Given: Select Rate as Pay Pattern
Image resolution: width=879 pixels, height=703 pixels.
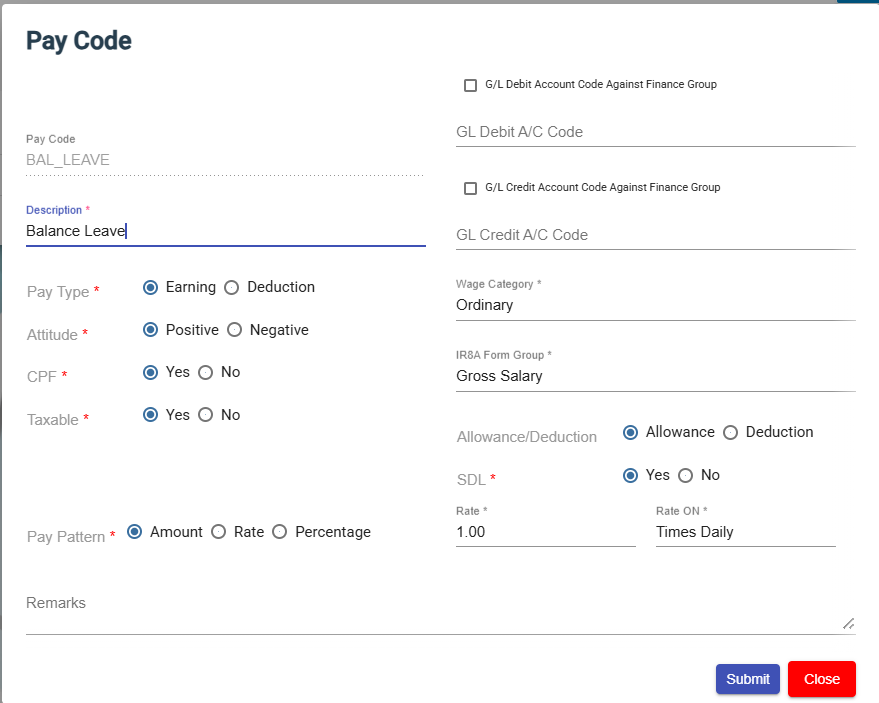Looking at the screenshot, I should point(219,532).
